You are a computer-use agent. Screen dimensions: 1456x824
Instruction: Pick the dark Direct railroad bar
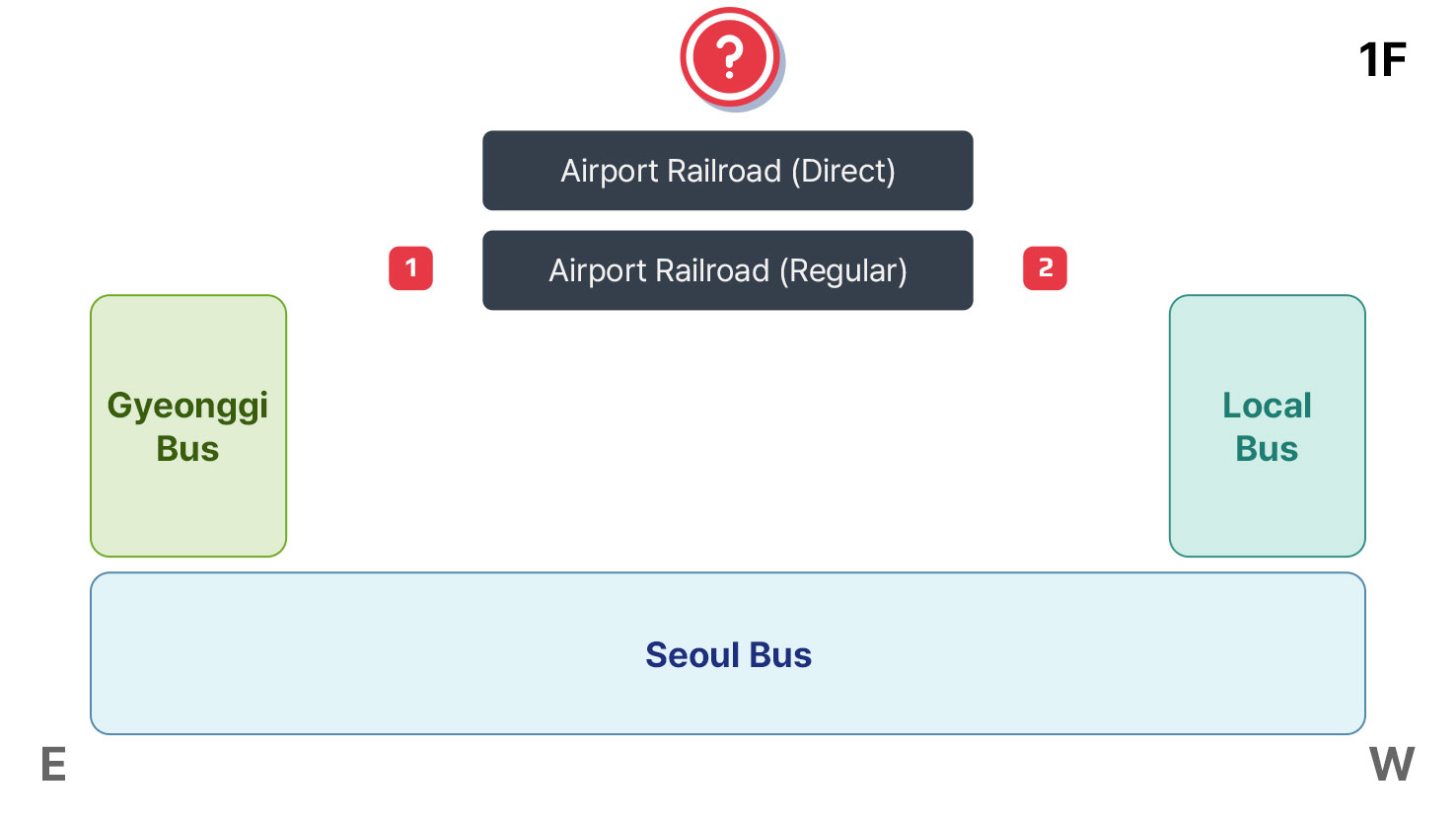click(727, 171)
